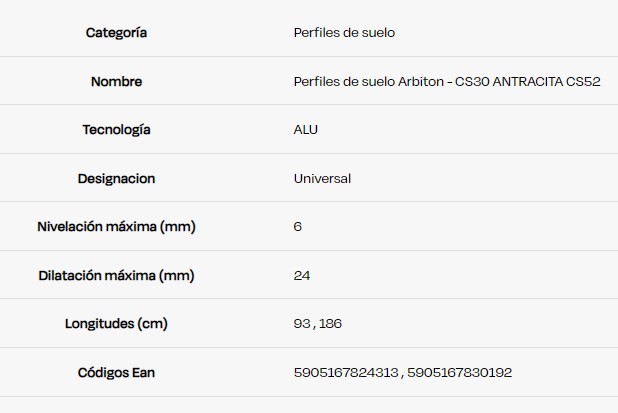Click the Nombre row label
The image size is (618, 413).
click(x=116, y=82)
